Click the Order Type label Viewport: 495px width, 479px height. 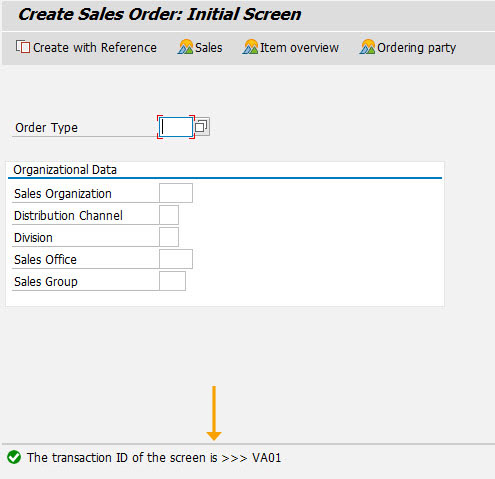point(46,128)
